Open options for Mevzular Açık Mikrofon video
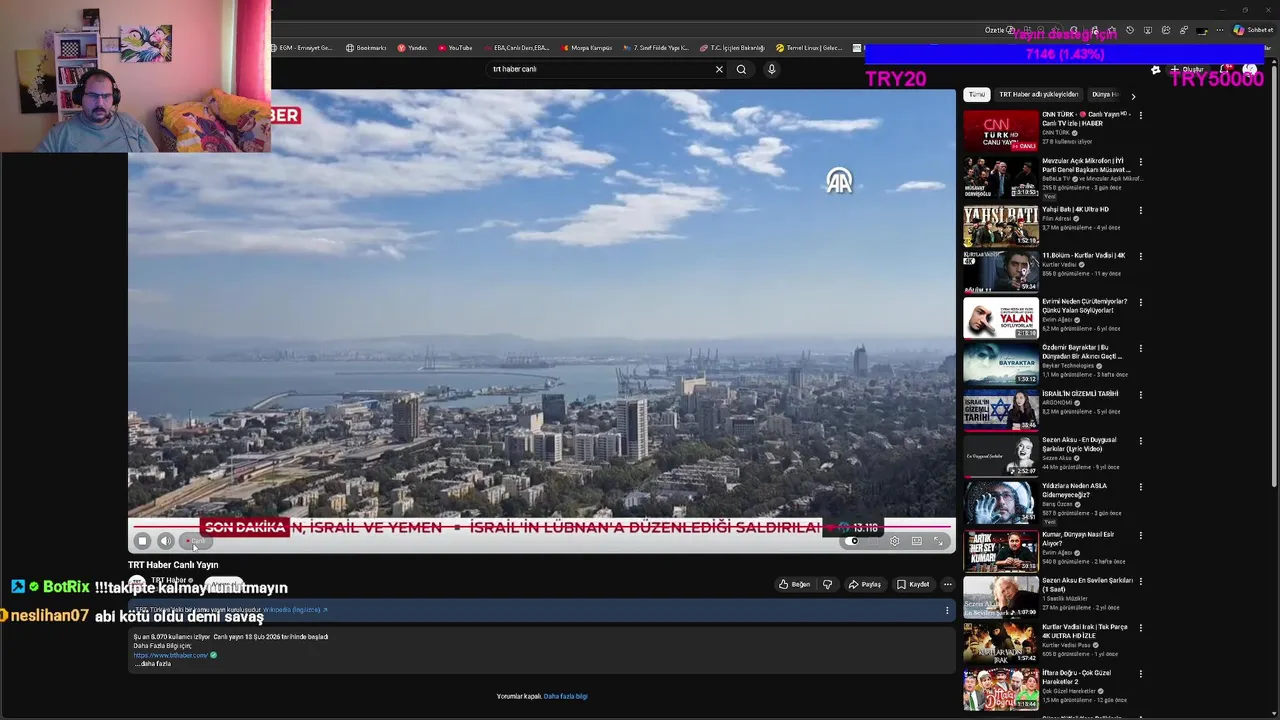This screenshot has width=1280, height=720. point(1141,162)
